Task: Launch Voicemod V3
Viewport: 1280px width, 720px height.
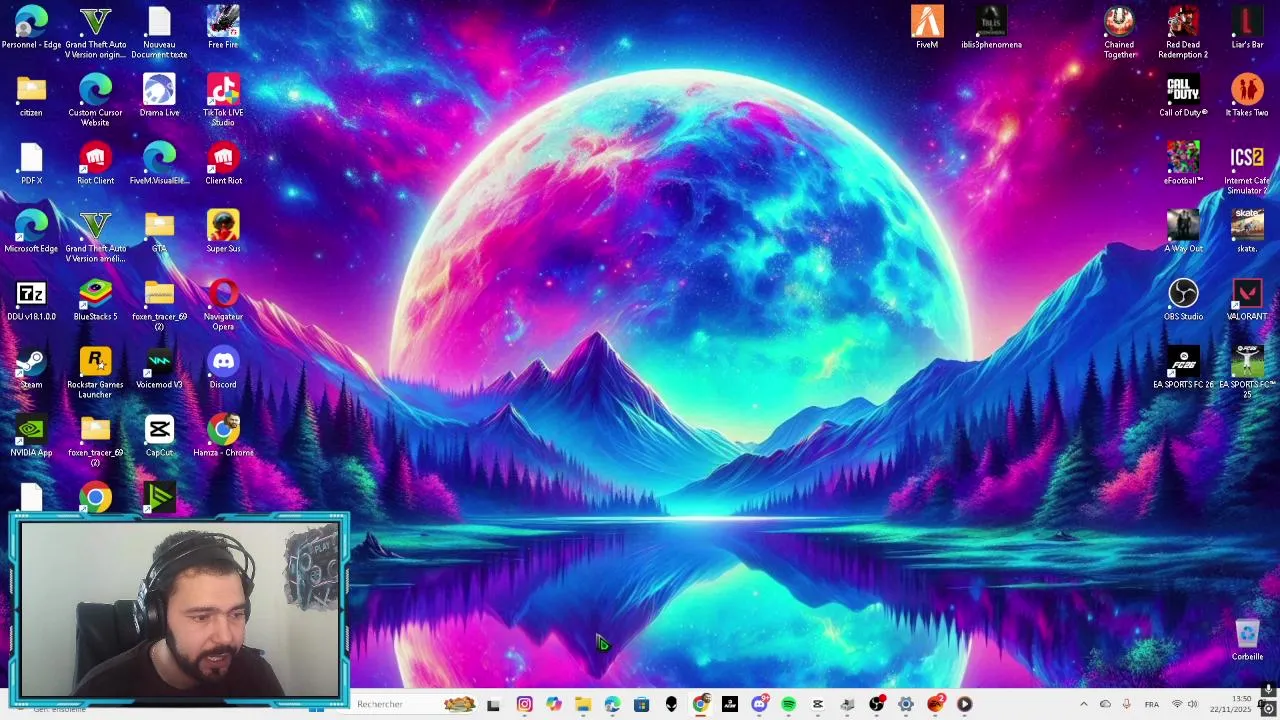Action: [x=159, y=367]
